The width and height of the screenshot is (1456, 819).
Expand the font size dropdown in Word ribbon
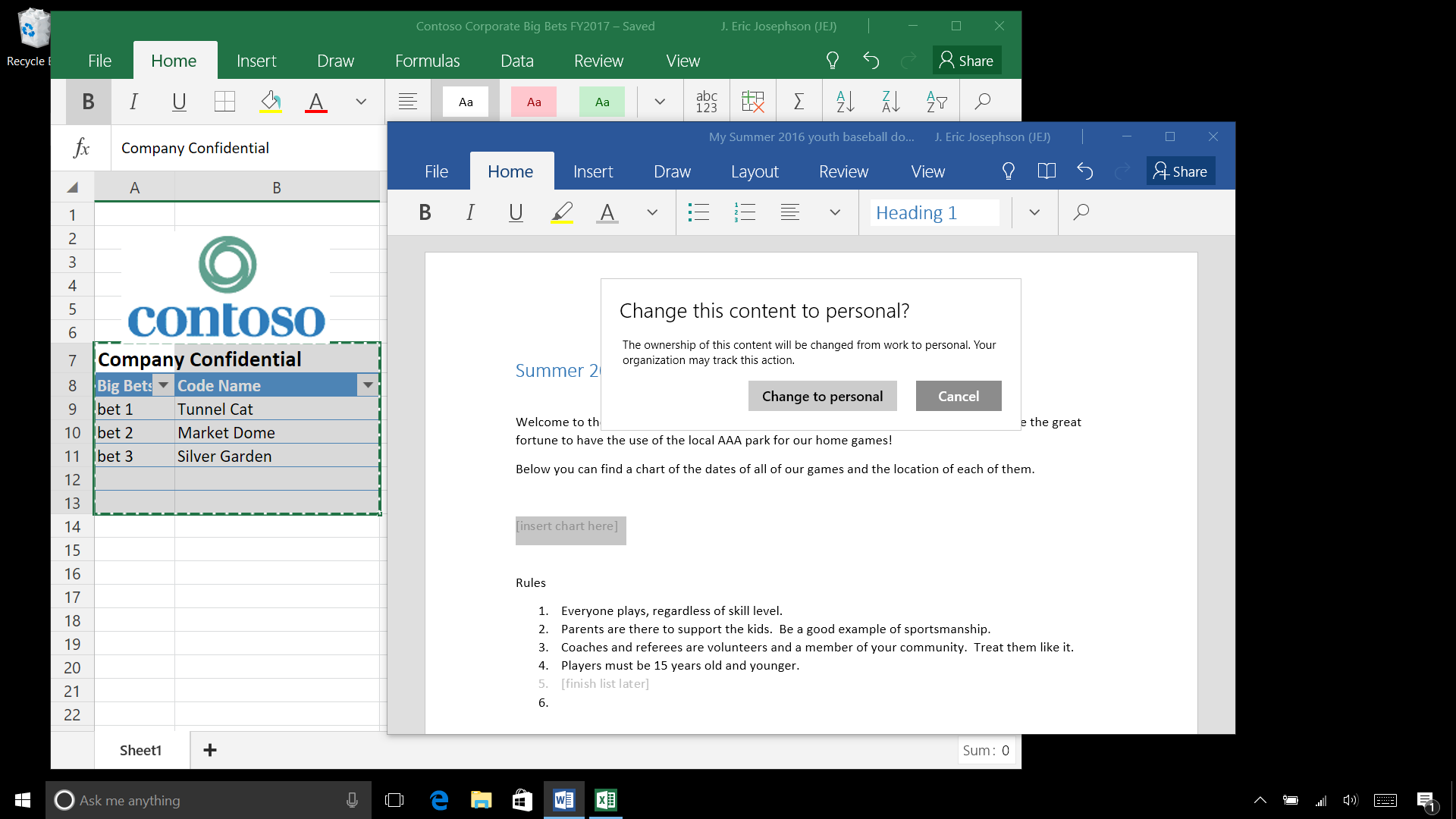point(651,212)
